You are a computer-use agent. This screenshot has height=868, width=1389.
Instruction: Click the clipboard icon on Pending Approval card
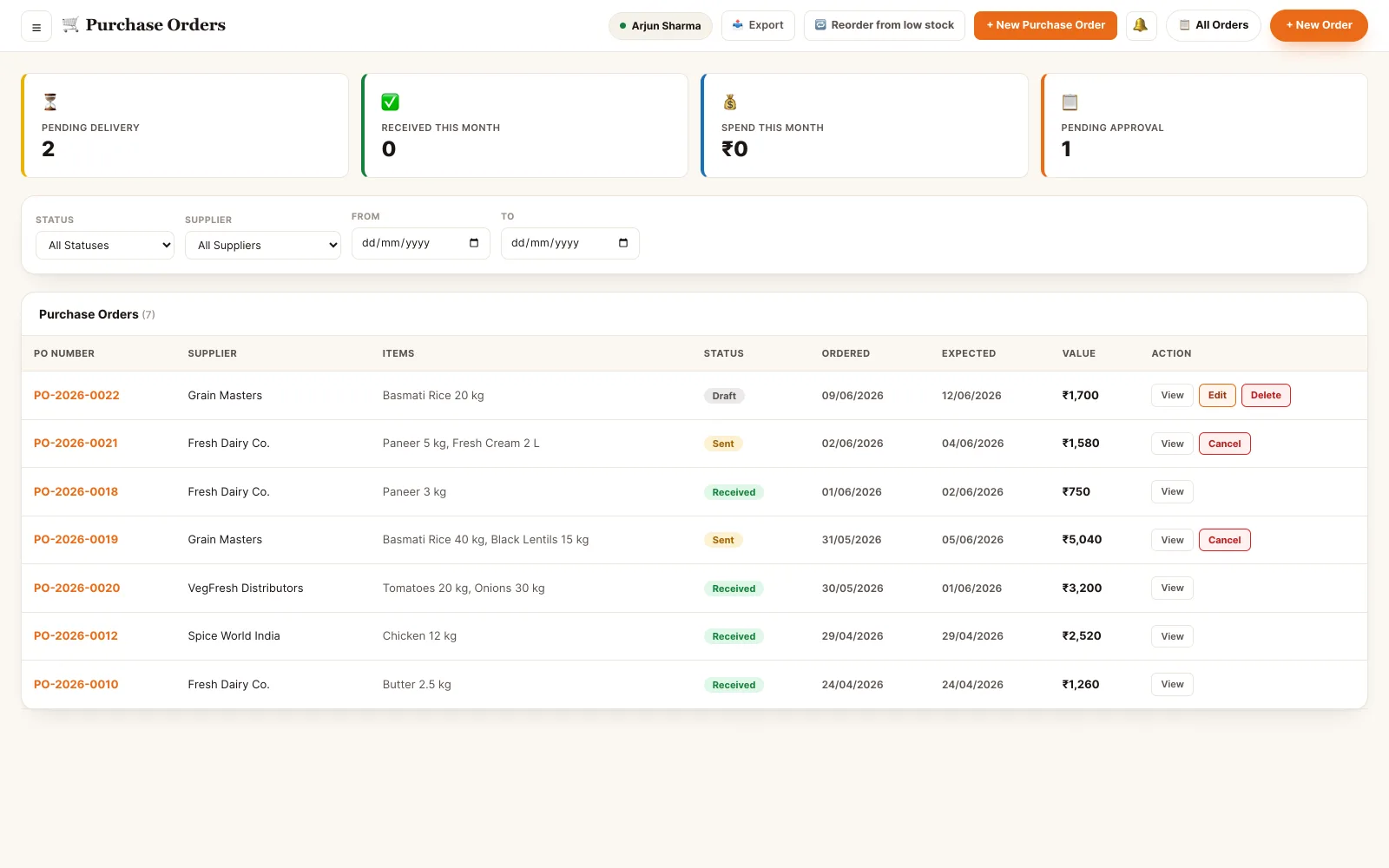click(1070, 102)
